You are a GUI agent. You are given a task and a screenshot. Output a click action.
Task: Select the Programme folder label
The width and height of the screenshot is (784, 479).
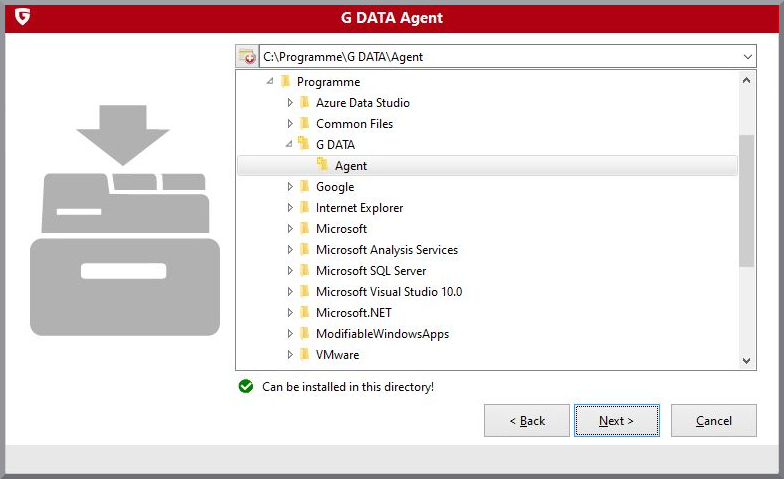click(328, 82)
